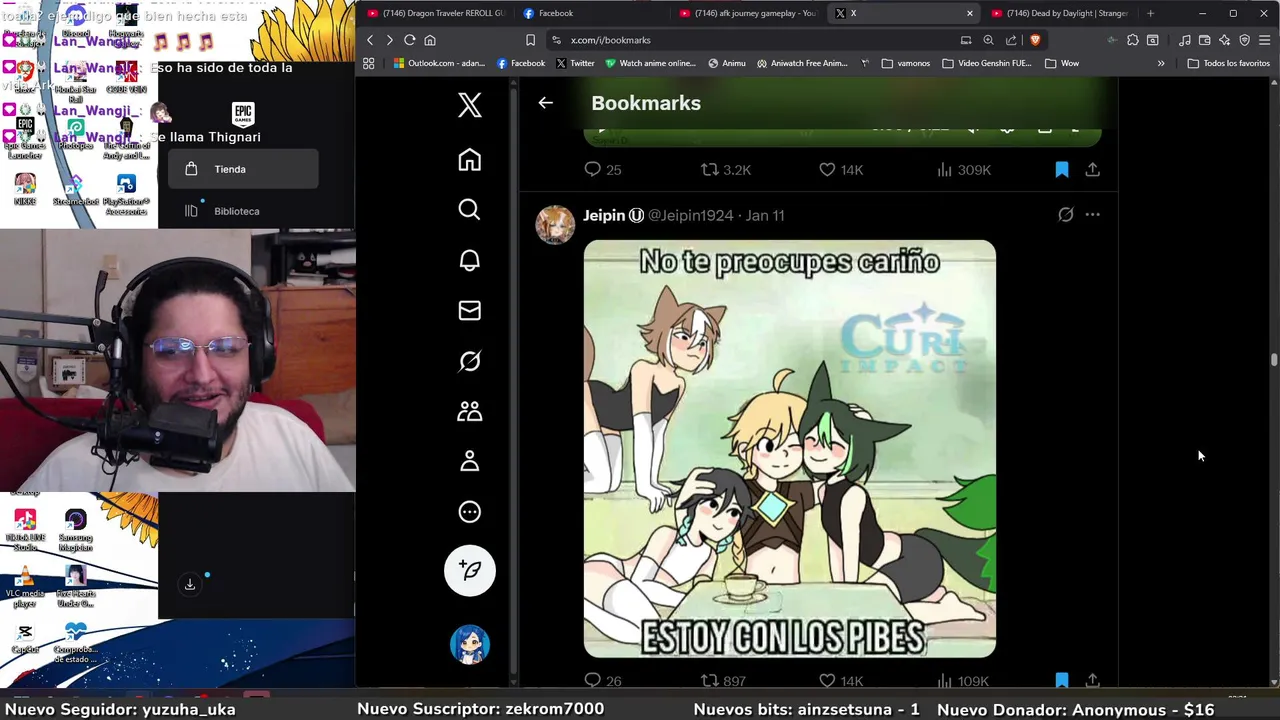Open Todos los favoritos folder

1228,63
